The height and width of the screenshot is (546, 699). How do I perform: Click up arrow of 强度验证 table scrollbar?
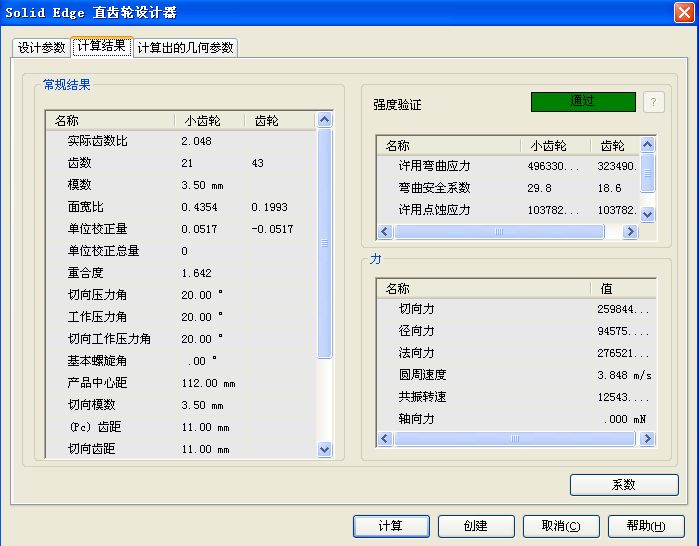(647, 144)
